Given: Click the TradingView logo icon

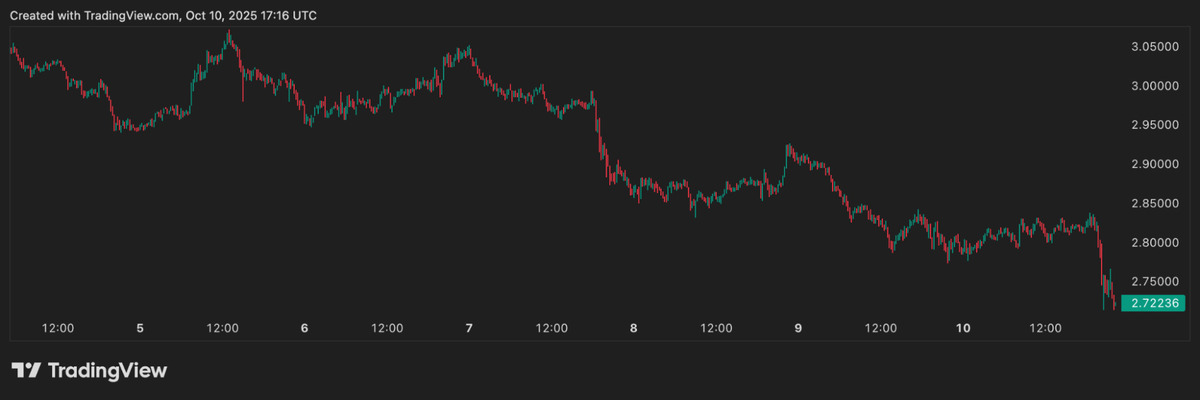Looking at the screenshot, I should tap(27, 370).
